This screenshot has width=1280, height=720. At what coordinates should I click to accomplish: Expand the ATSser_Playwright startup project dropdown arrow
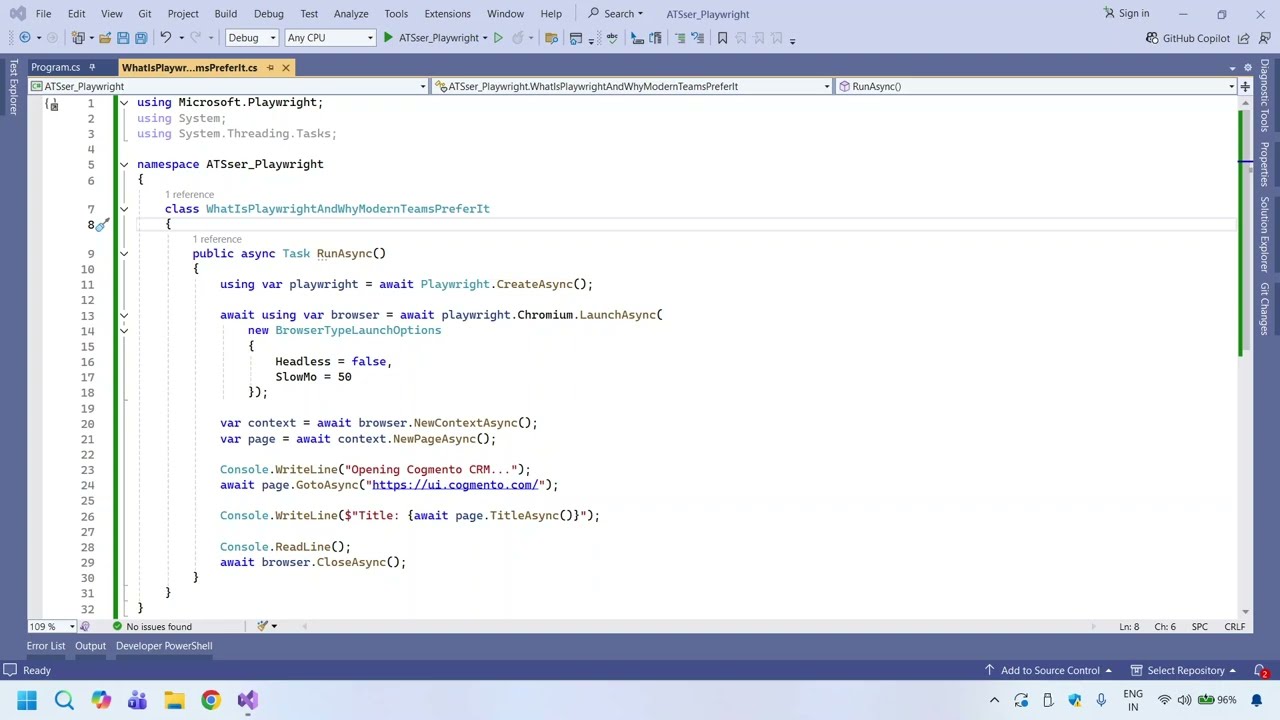(x=485, y=38)
